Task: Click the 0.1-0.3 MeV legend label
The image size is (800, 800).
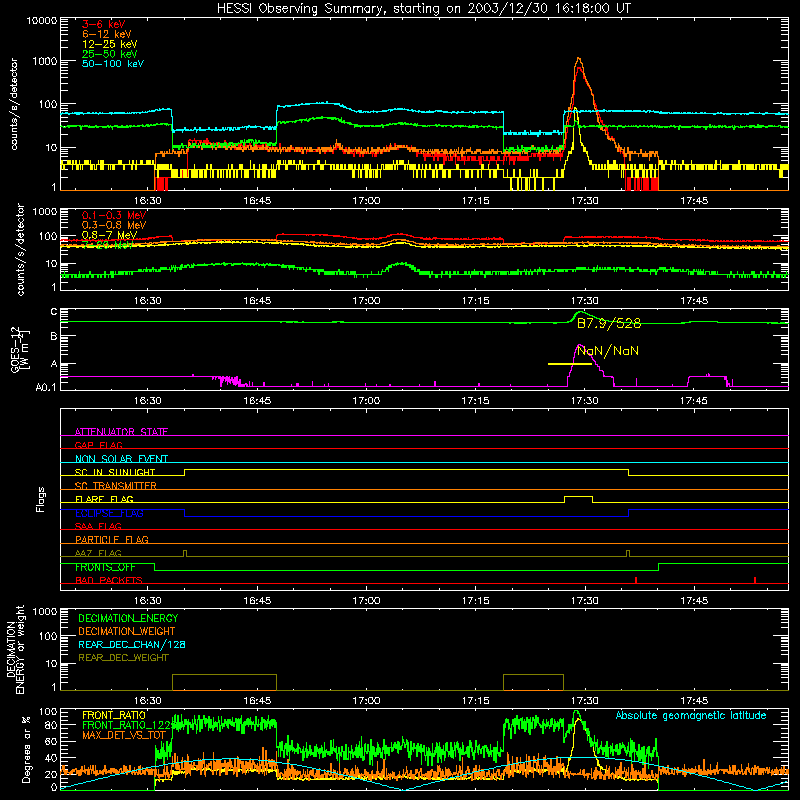Action: pyautogui.click(x=114, y=215)
